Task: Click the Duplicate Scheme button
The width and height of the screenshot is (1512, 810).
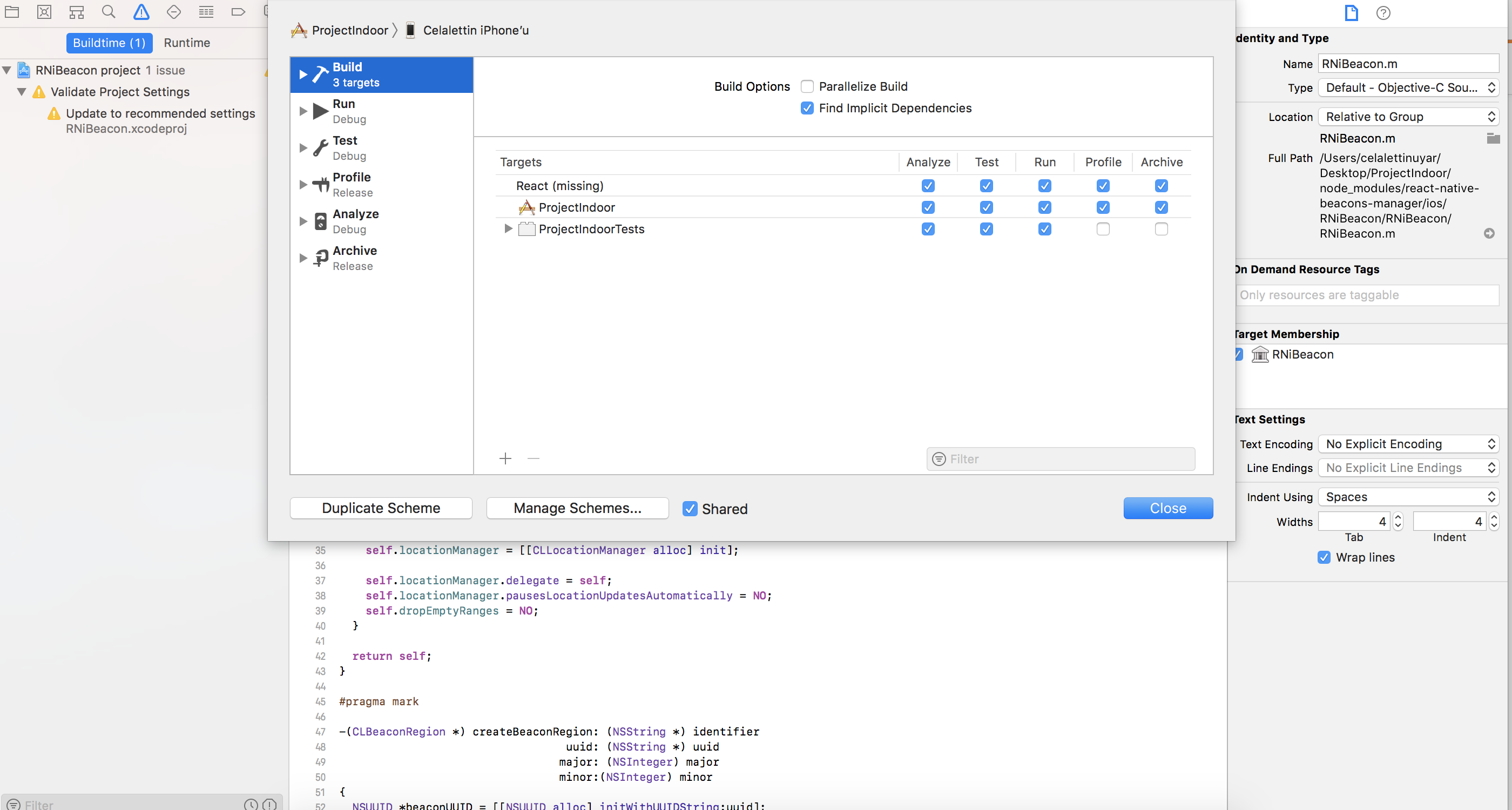Action: pos(381,508)
